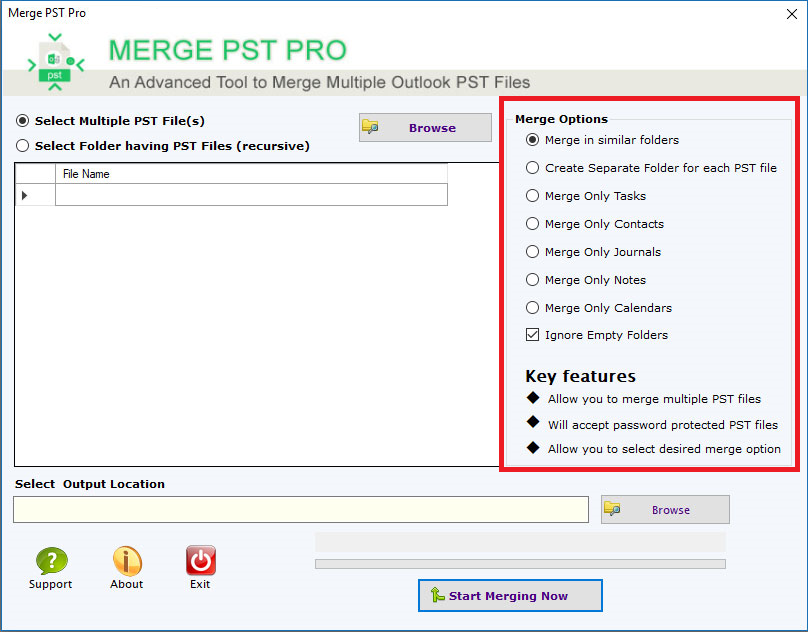Click the File Name column header

coord(251,174)
